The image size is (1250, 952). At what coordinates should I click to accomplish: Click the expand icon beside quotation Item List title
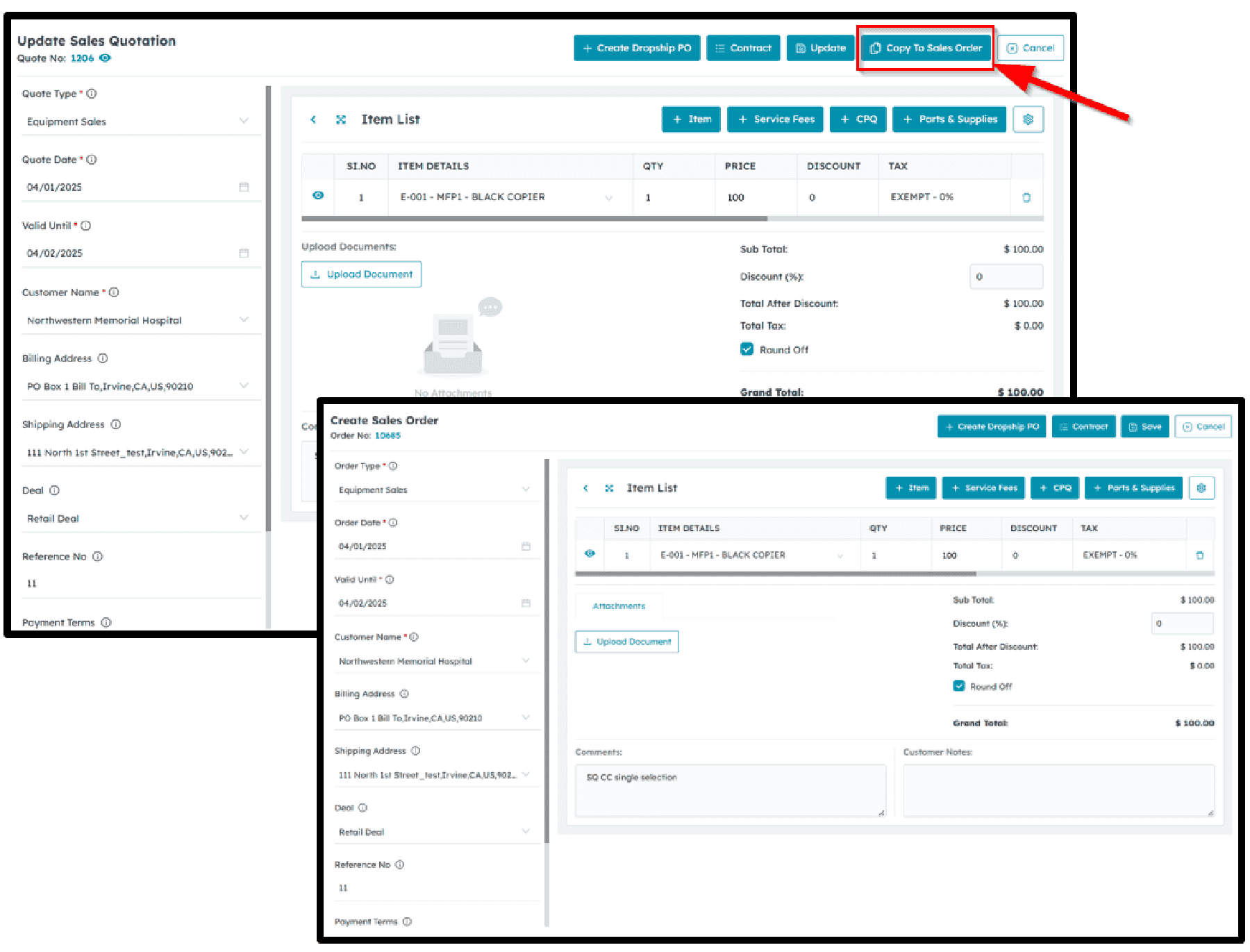point(340,119)
